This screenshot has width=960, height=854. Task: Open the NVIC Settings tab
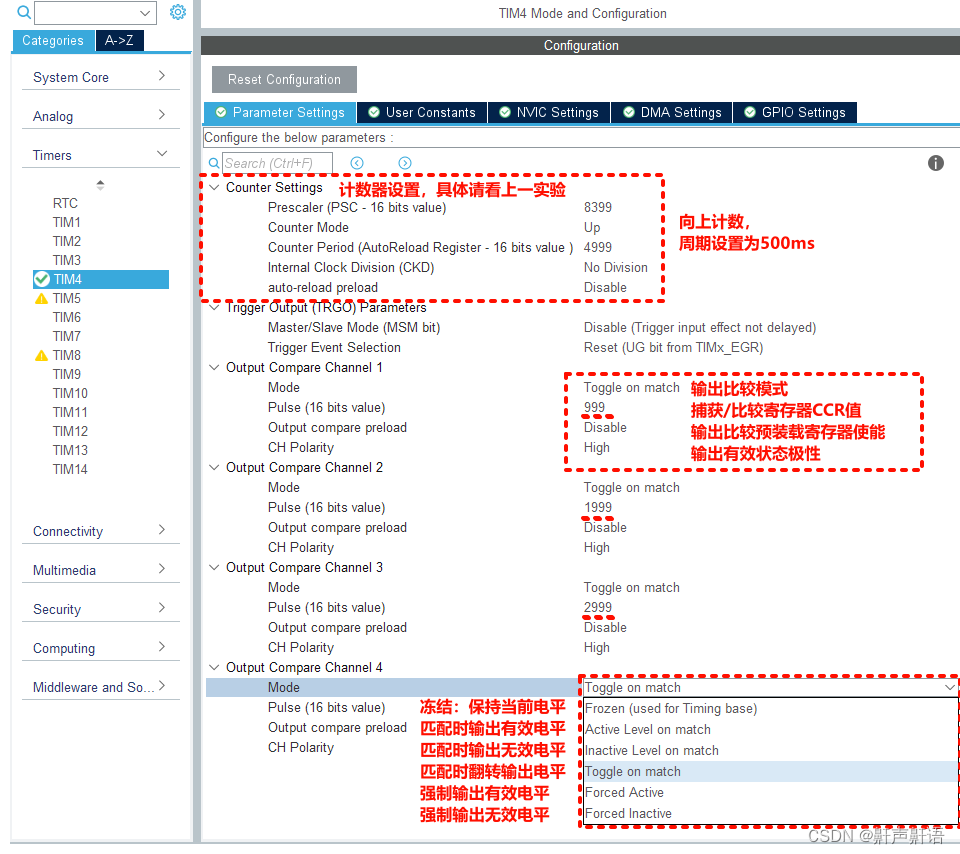[x=549, y=113]
